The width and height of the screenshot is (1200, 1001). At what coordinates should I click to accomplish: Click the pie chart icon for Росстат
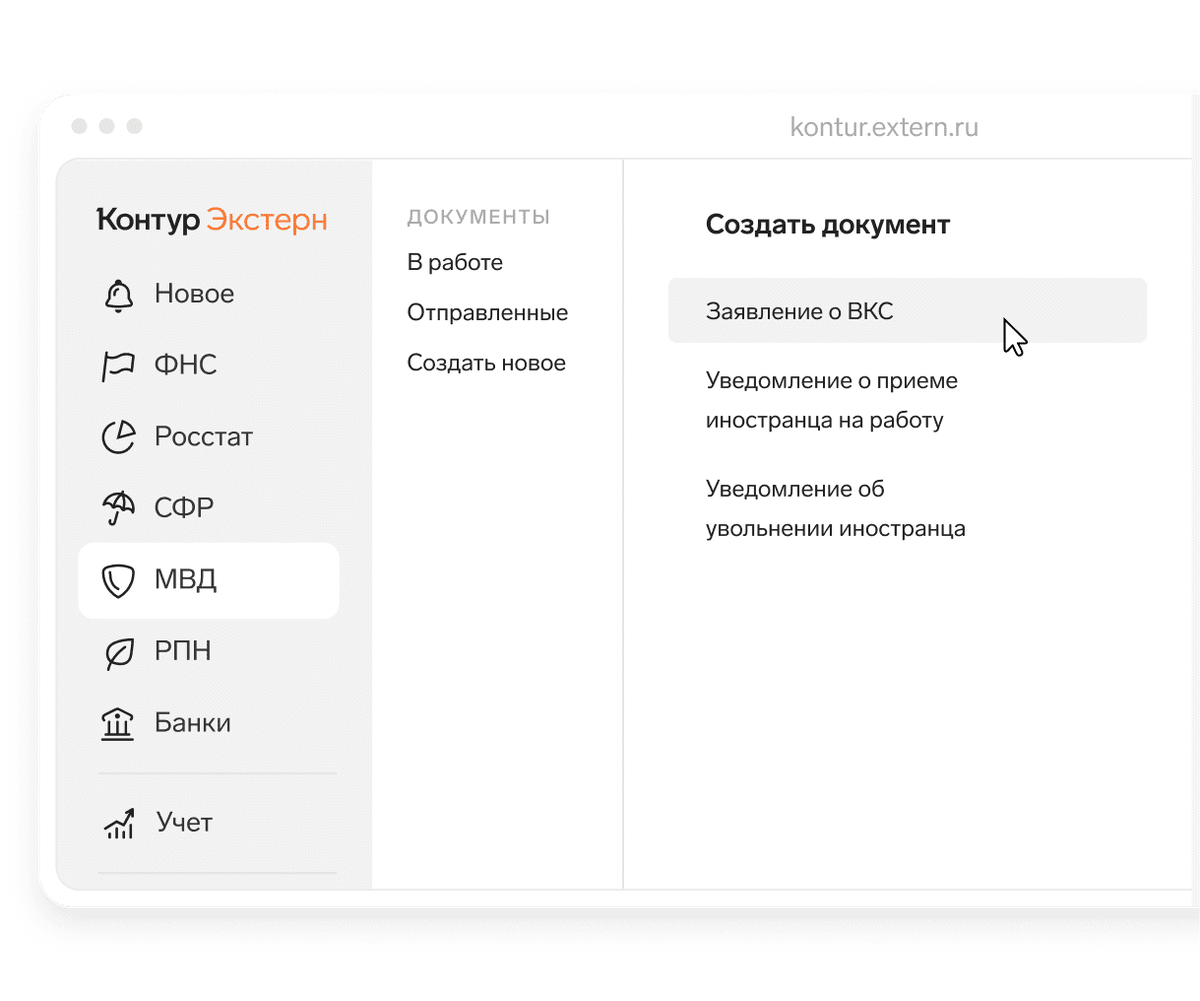pyautogui.click(x=119, y=437)
